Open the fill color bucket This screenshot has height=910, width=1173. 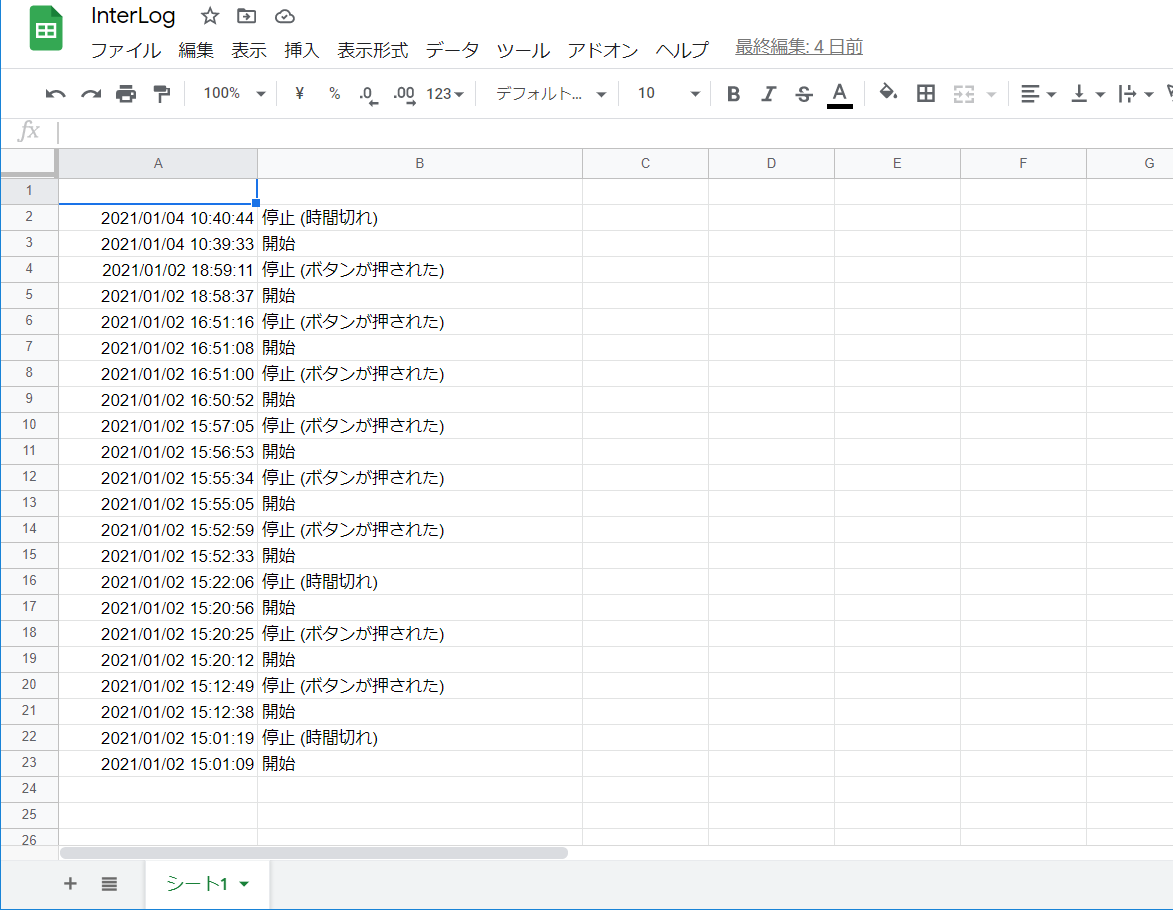[887, 93]
